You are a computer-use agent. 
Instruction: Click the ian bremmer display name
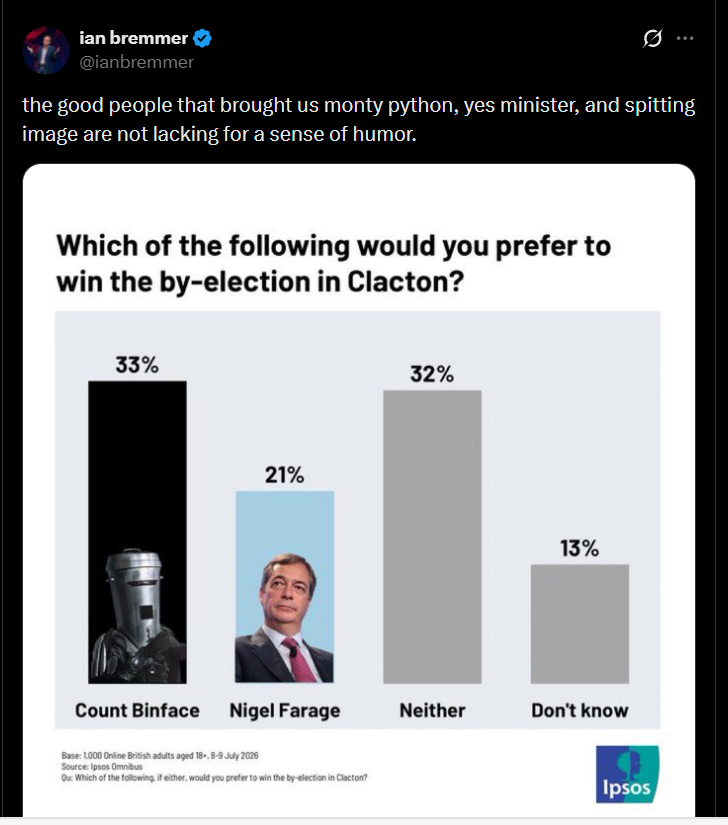point(133,38)
